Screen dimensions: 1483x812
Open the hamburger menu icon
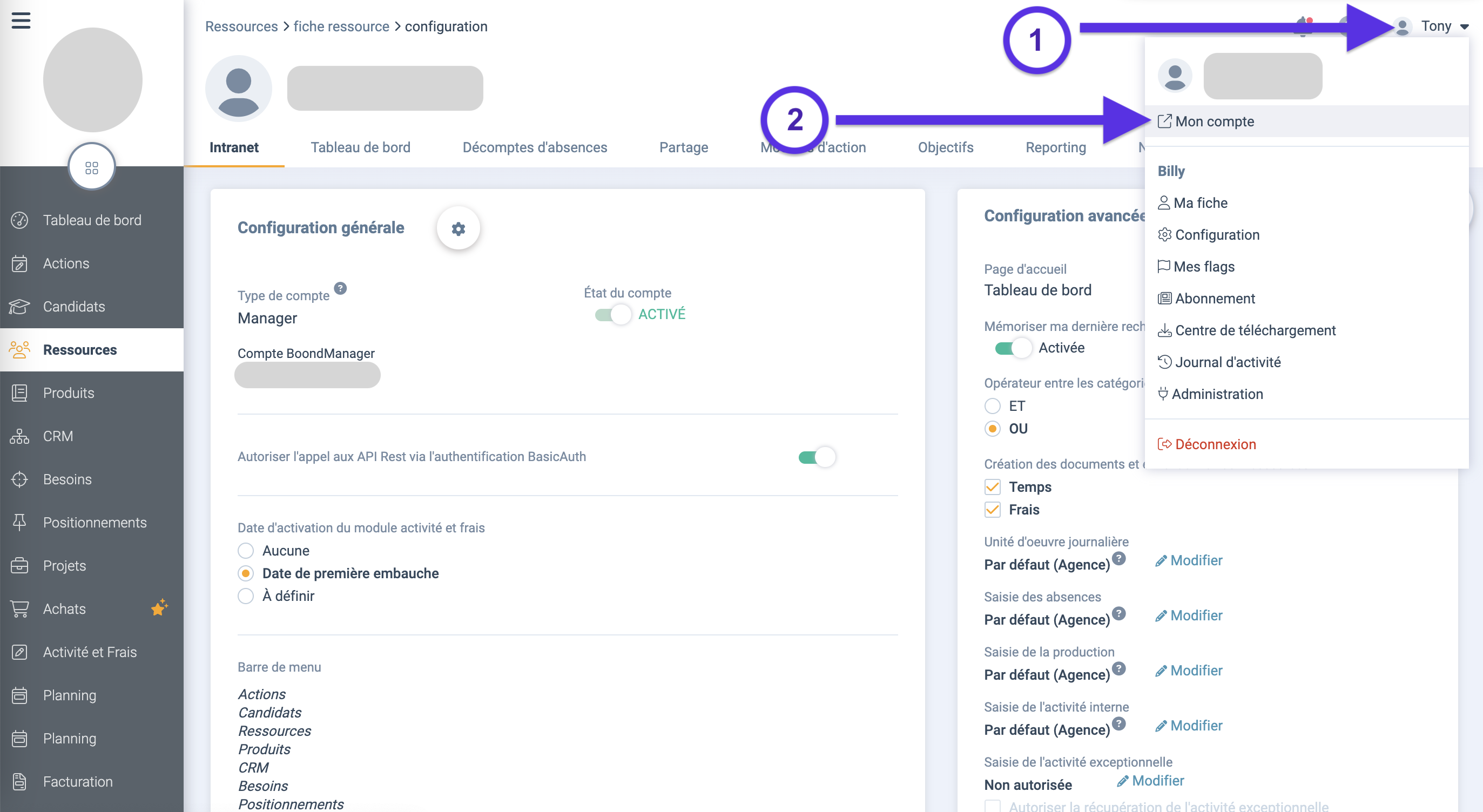(x=21, y=21)
